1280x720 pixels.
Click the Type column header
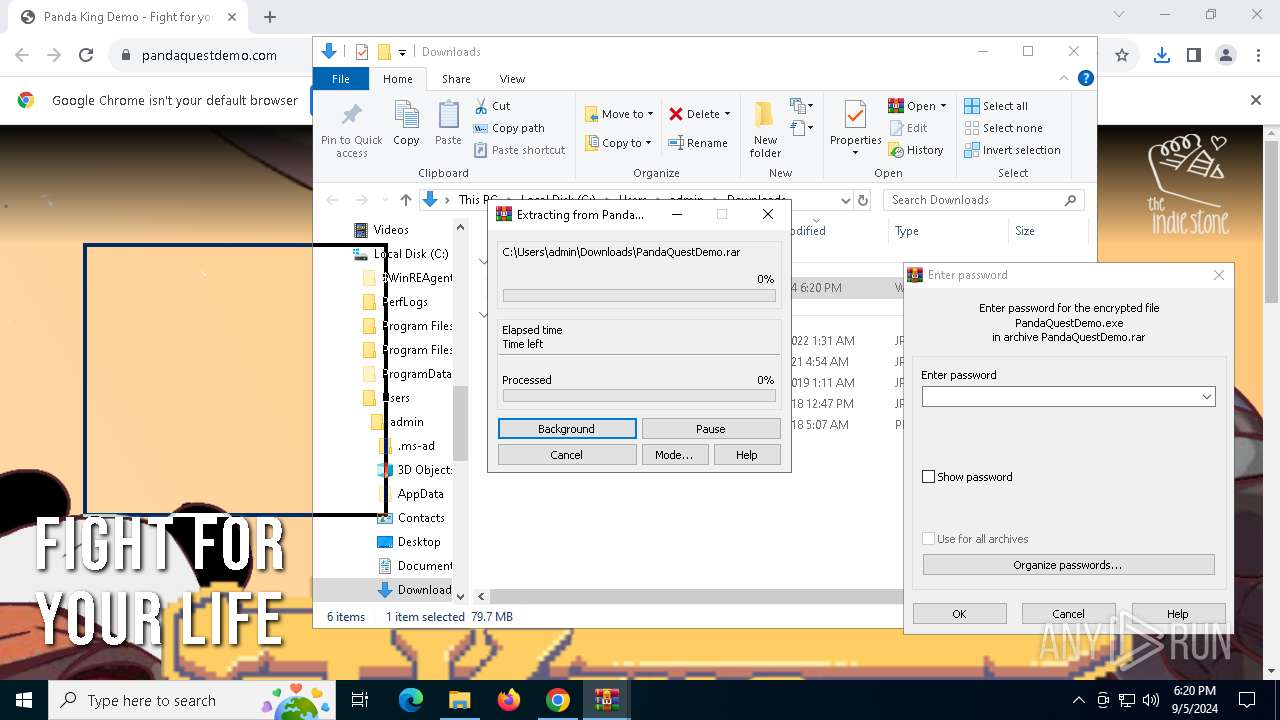948,231
